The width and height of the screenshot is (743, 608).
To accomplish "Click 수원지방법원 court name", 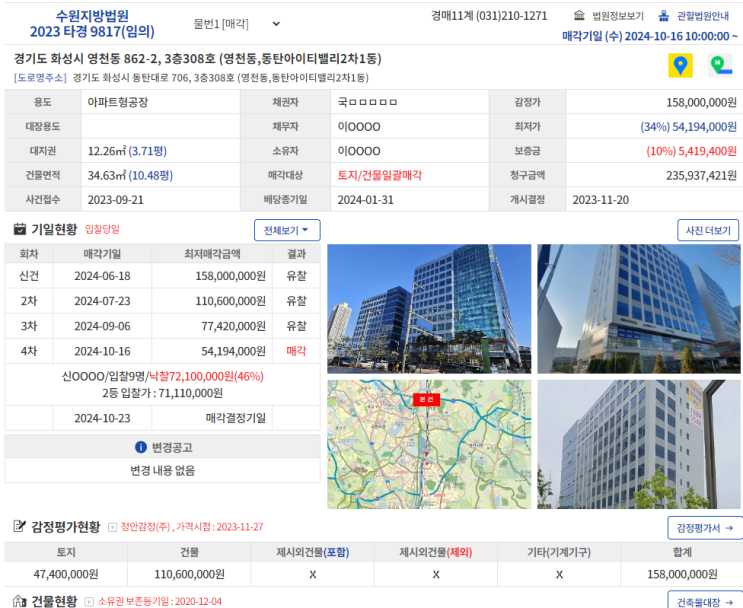I will coord(92,16).
